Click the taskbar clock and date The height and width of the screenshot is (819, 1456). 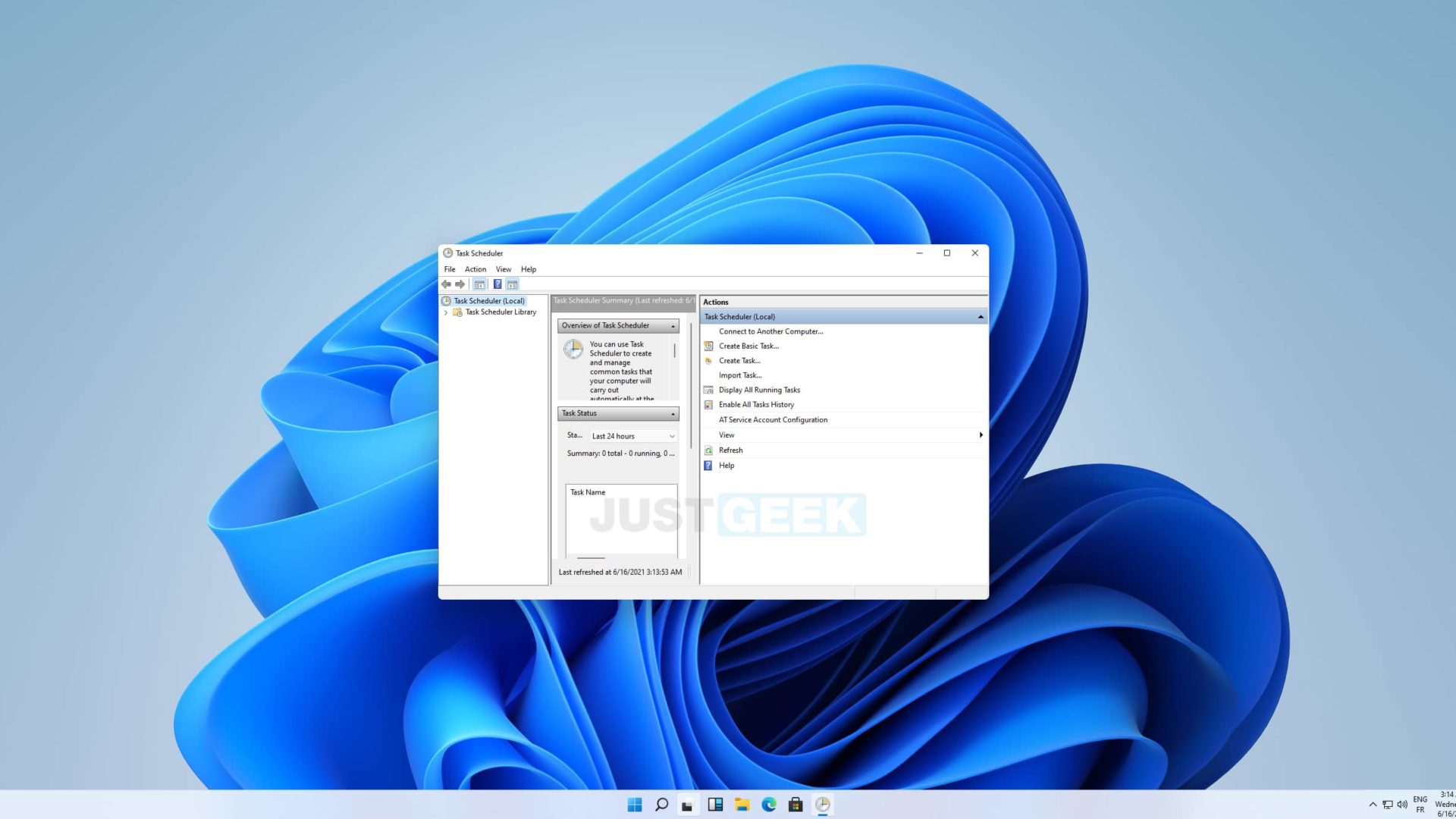click(x=1445, y=805)
